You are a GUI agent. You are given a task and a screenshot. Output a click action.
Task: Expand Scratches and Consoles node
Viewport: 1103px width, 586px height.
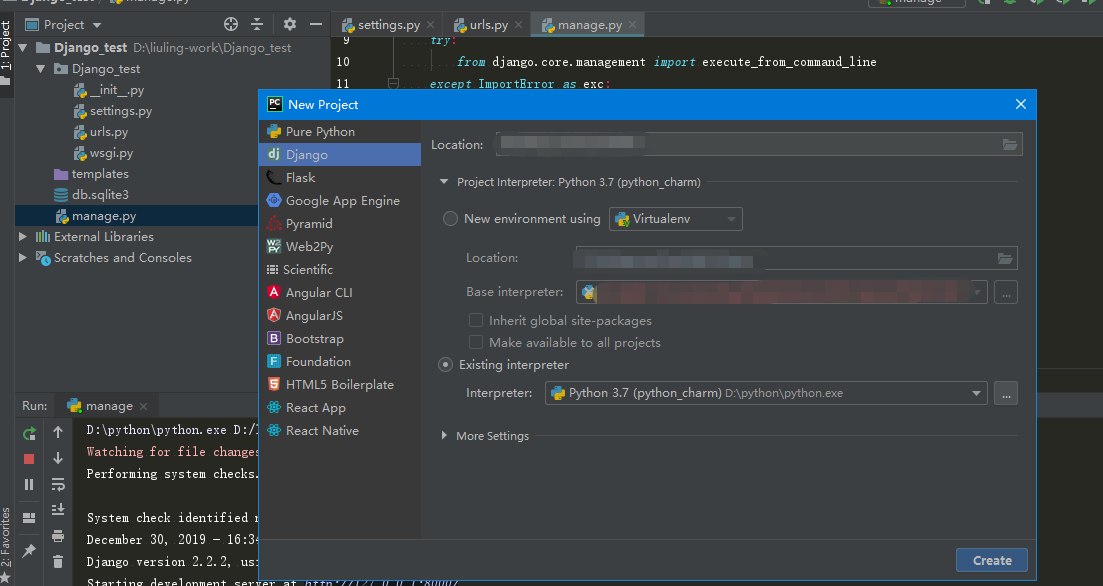click(23, 258)
